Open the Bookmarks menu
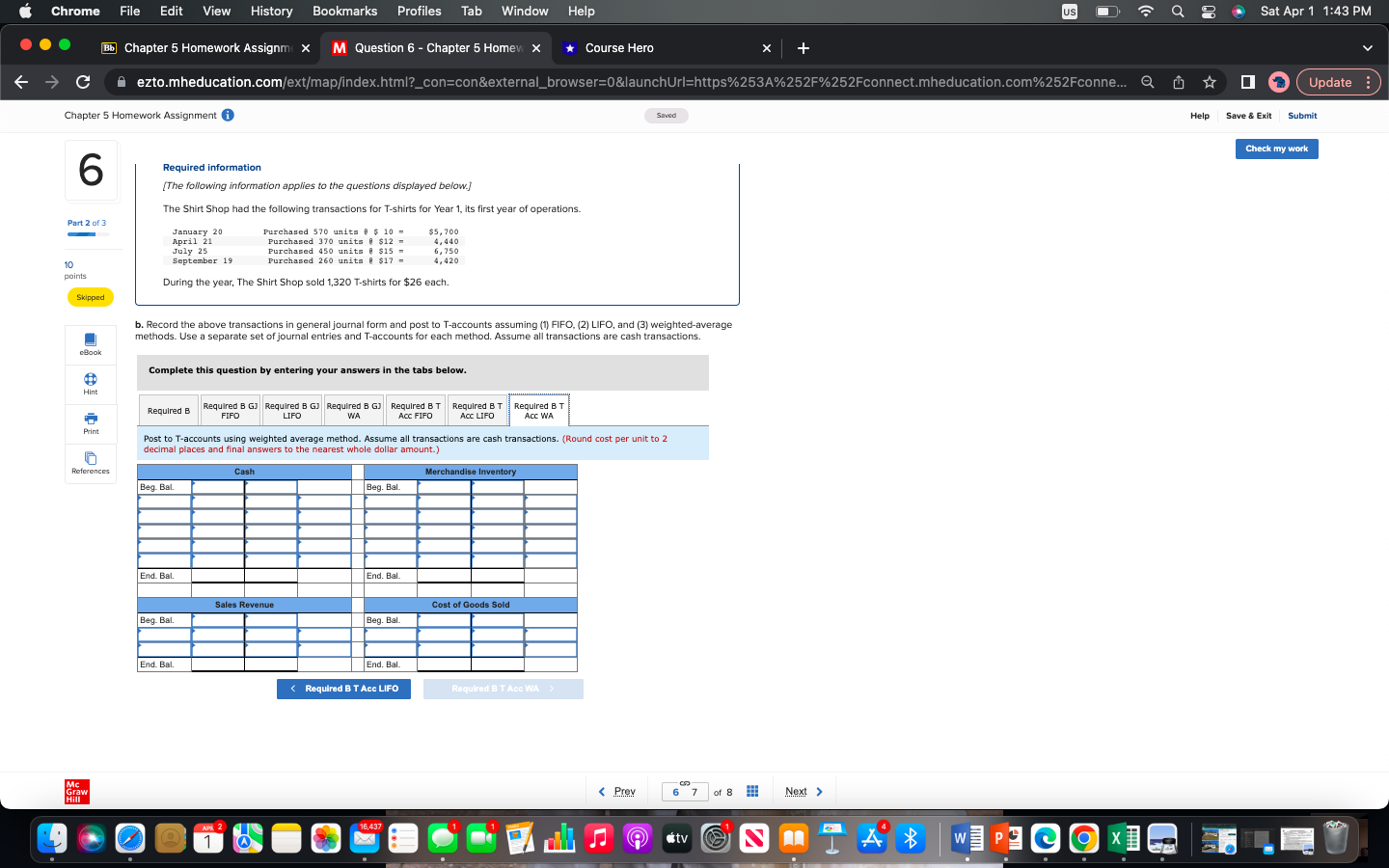 (x=344, y=12)
